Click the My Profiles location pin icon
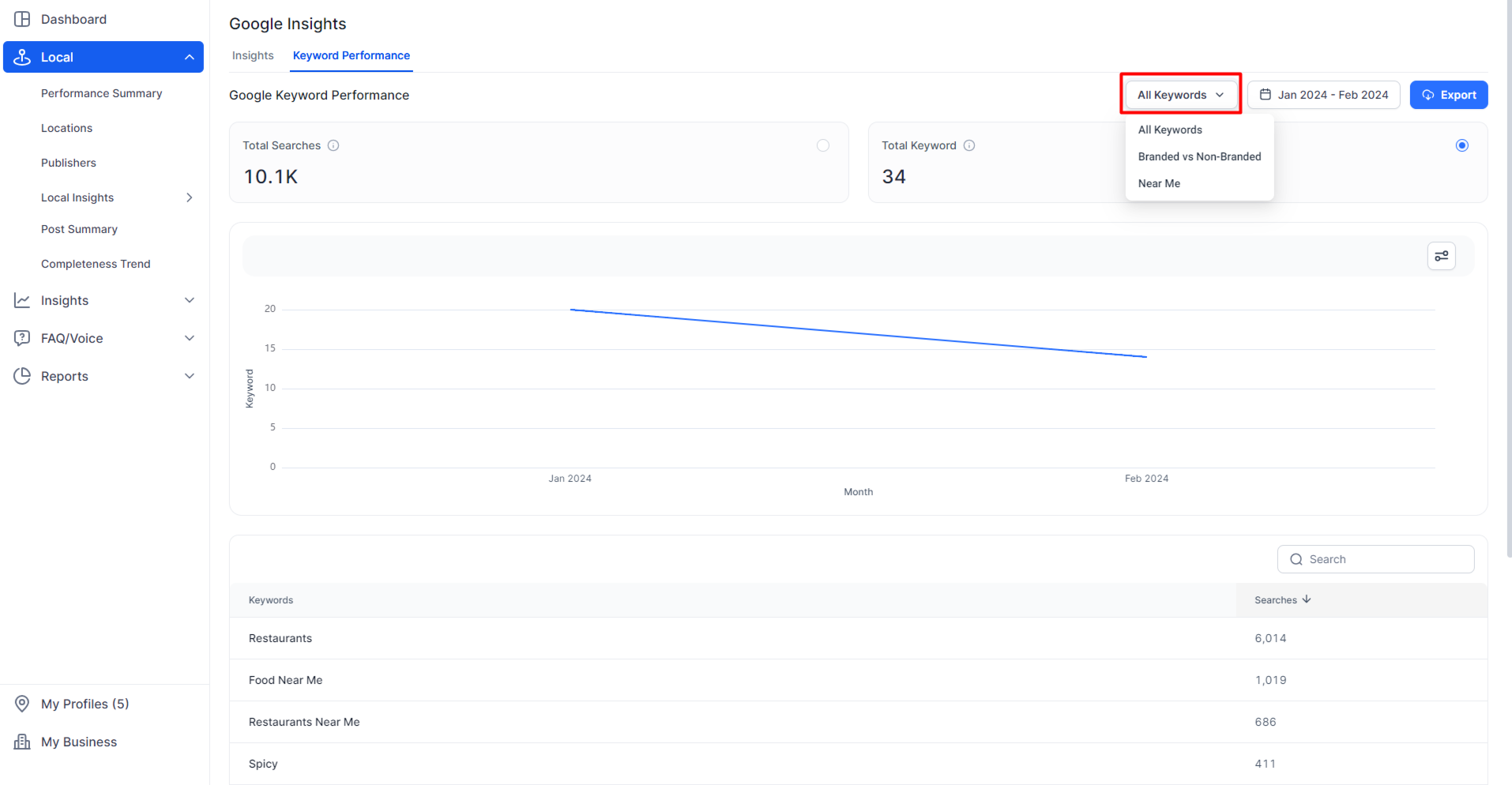Image resolution: width=1512 pixels, height=785 pixels. (x=22, y=704)
